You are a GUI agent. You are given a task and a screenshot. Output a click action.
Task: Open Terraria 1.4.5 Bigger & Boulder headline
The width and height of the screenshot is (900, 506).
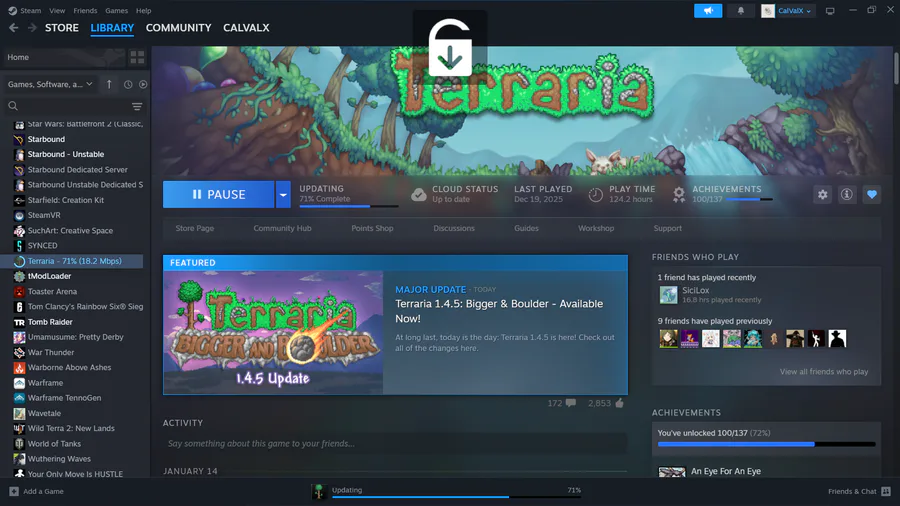point(499,311)
